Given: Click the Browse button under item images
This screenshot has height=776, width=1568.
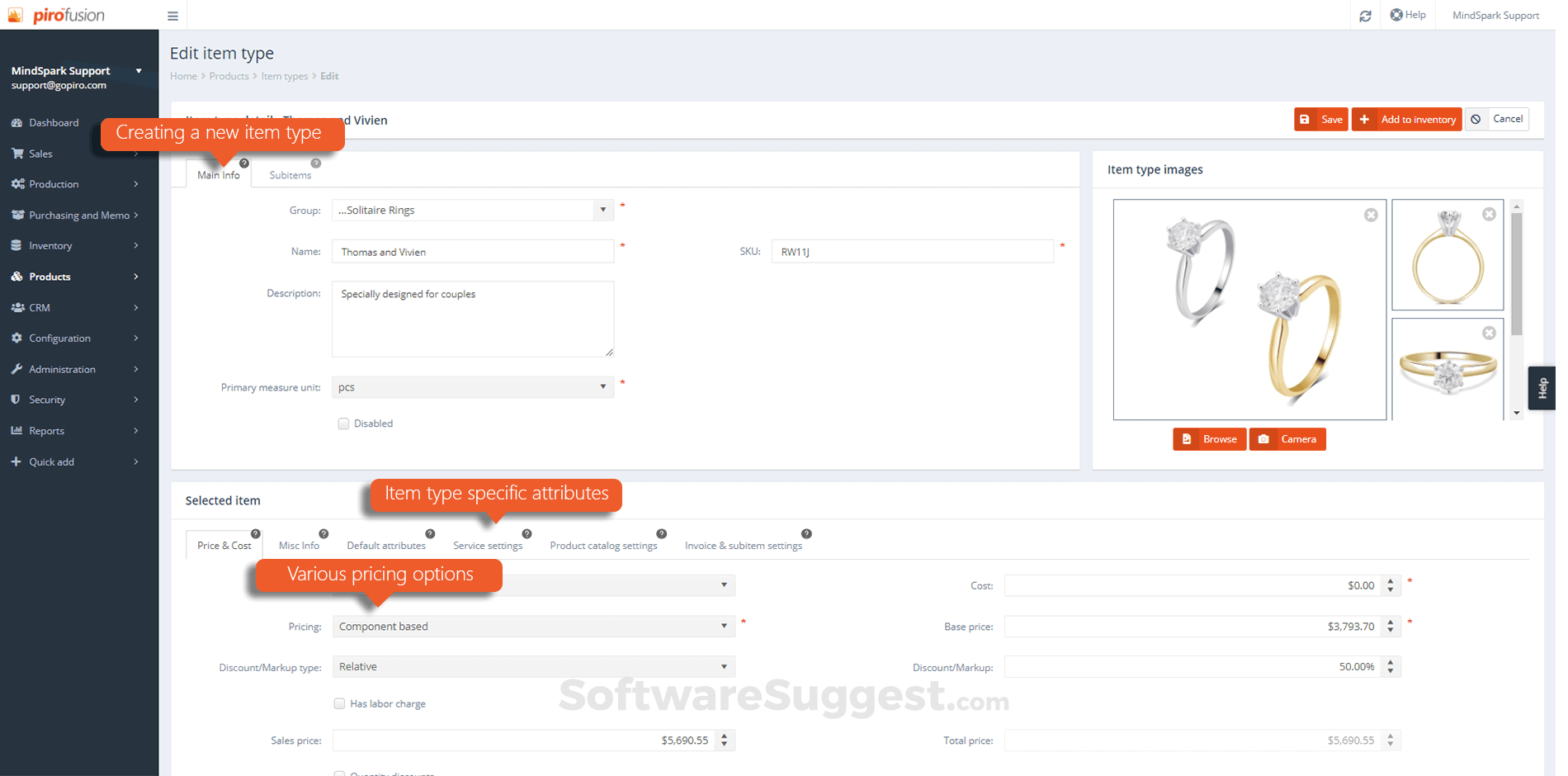Looking at the screenshot, I should tap(1209, 438).
